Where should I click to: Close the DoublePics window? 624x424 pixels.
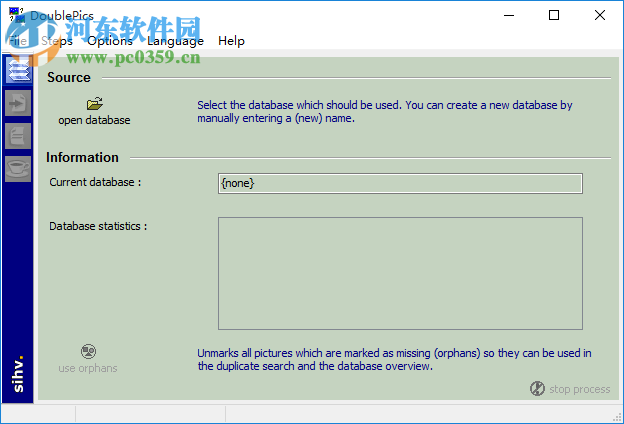tap(600, 16)
